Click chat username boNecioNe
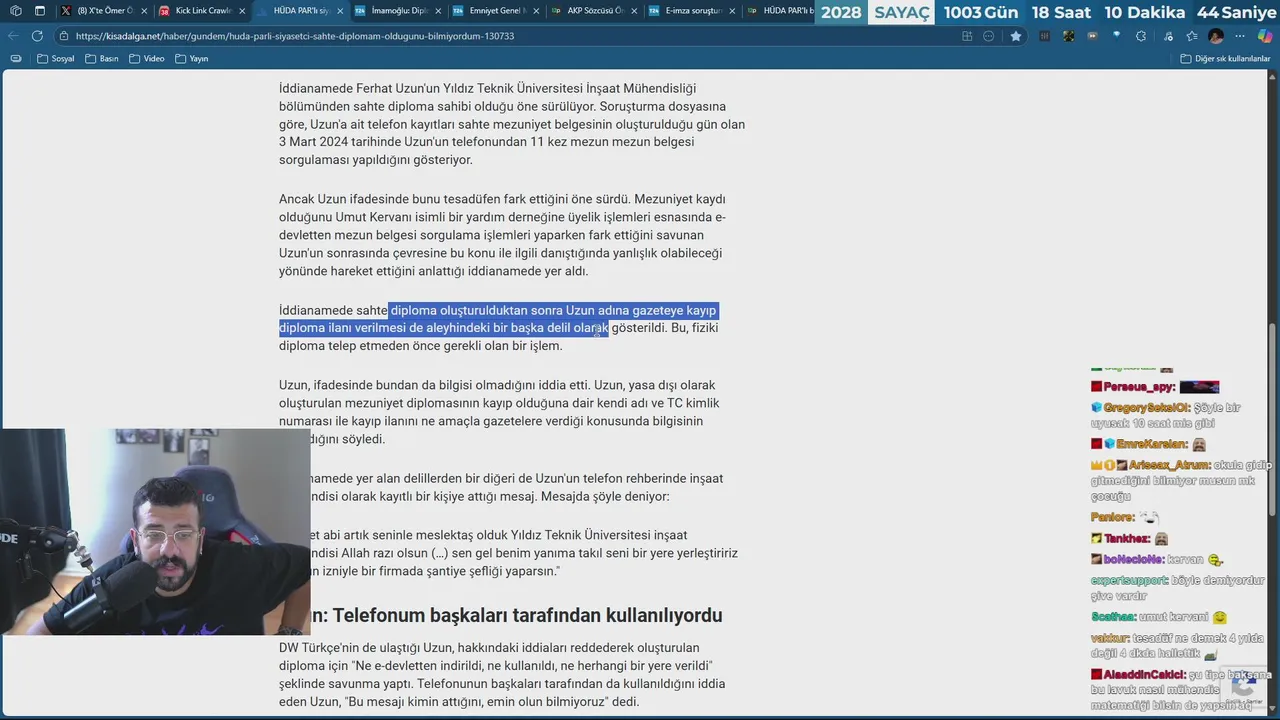1280x720 pixels. click(1134, 560)
